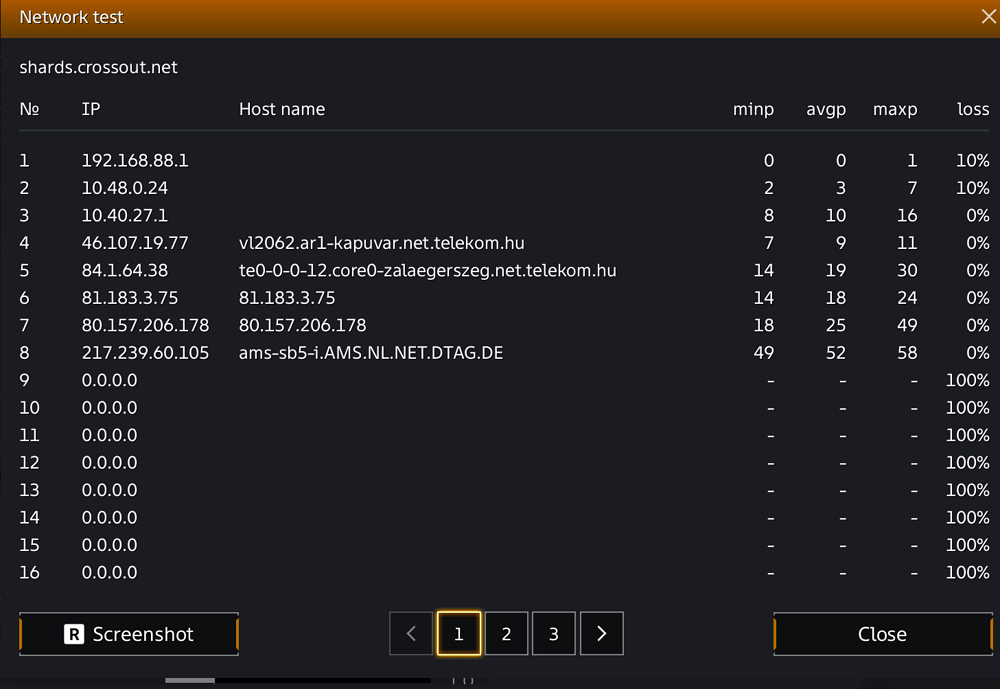The height and width of the screenshot is (689, 1000).
Task: Click 100% loss in row 9
Action: click(967, 380)
